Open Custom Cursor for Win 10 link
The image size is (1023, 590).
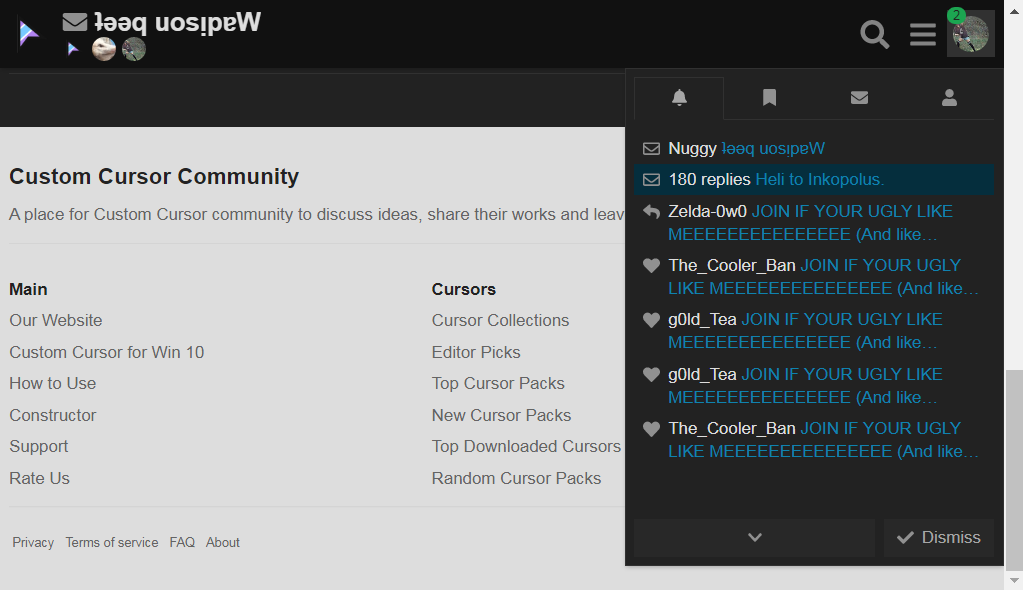coord(106,352)
